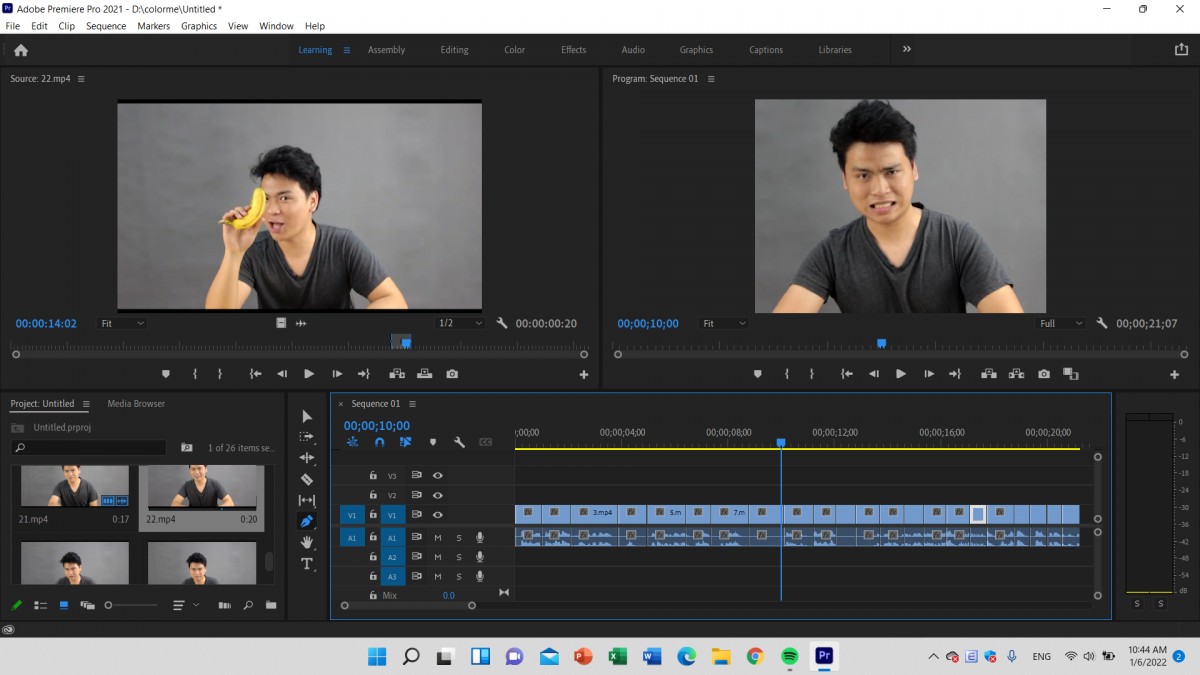Open Source monitor zoom level Fit dropdown
Image resolution: width=1200 pixels, height=675 pixels.
122,324
